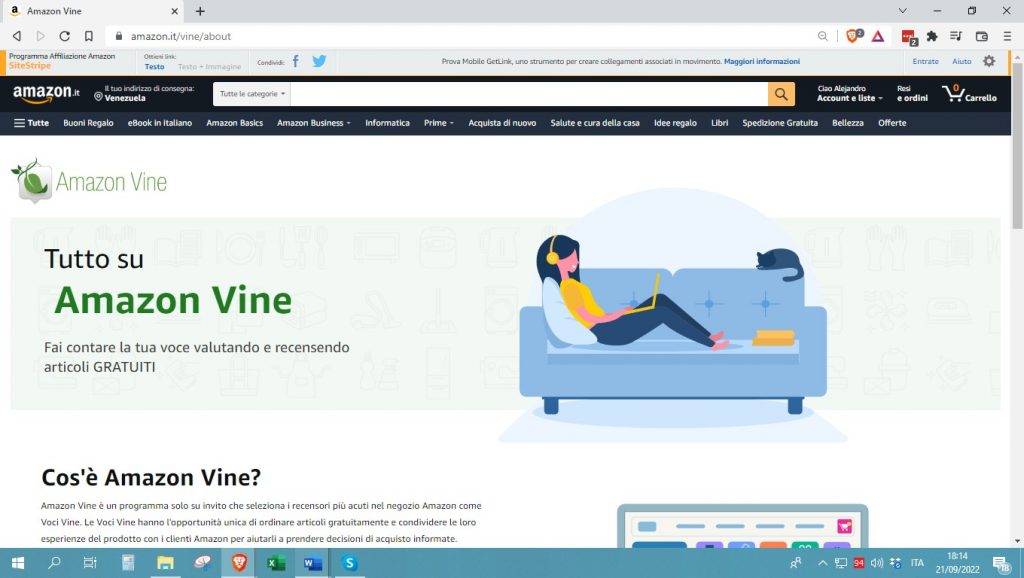Click the orange Amazon search magnifier
1024x578 pixels.
pyautogui.click(x=781, y=94)
